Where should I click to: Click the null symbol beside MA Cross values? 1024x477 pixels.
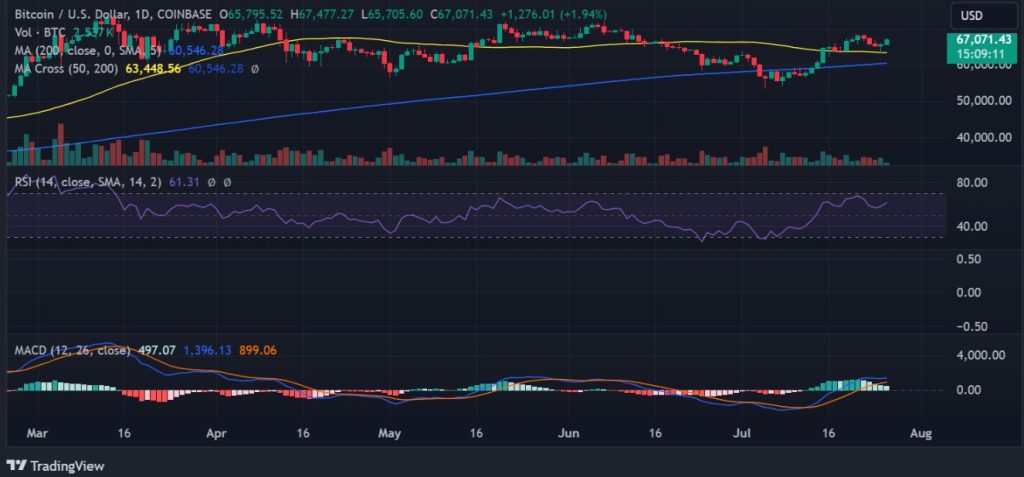tap(254, 69)
